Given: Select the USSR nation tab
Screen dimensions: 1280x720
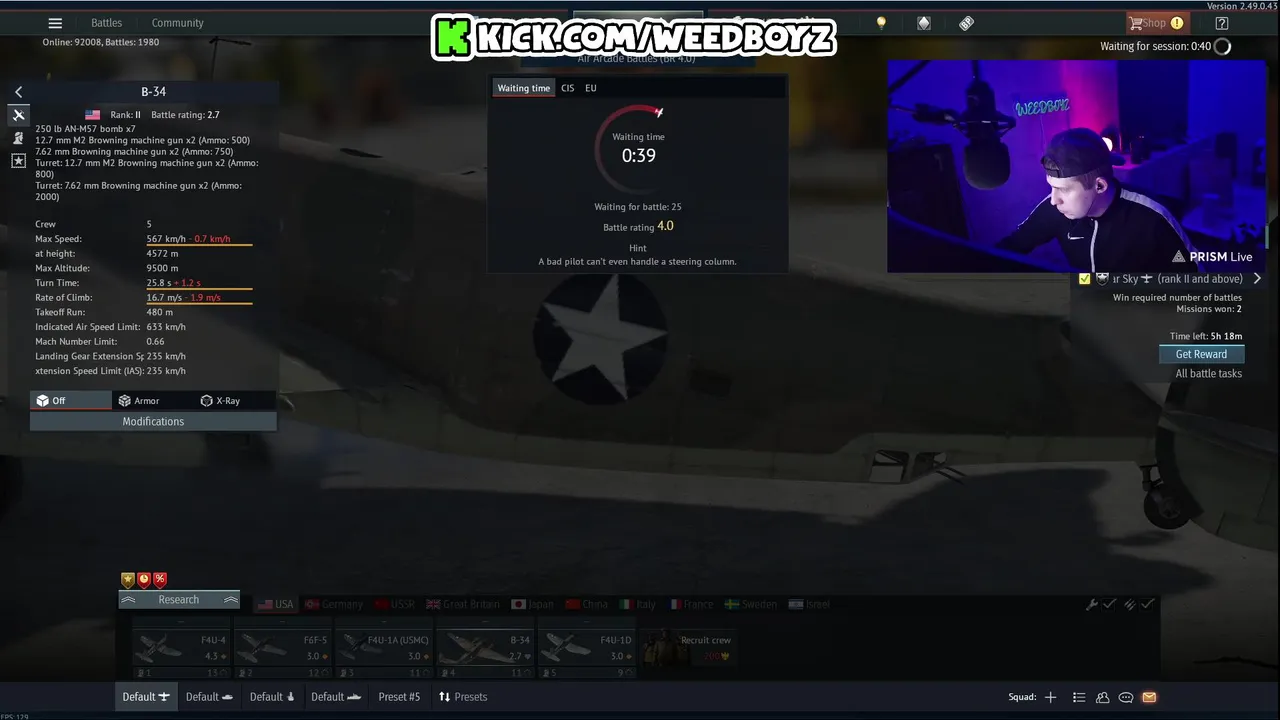Looking at the screenshot, I should 393,604.
